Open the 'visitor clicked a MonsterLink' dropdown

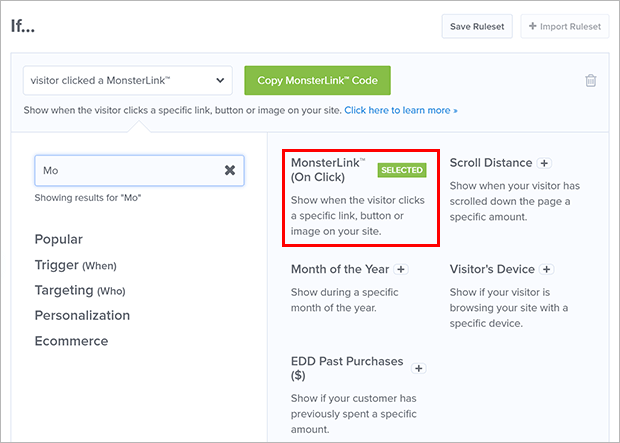(128, 80)
